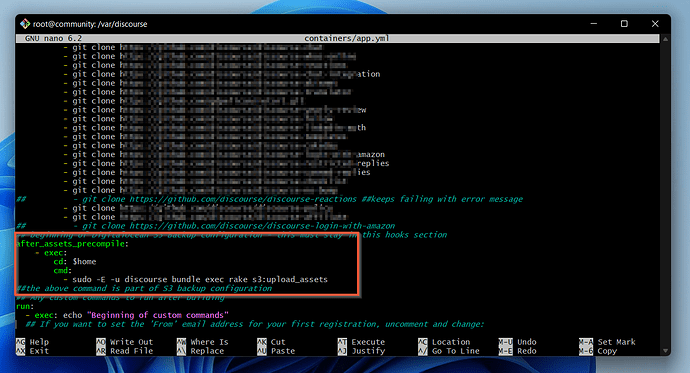Close the terminal window

[655, 24]
